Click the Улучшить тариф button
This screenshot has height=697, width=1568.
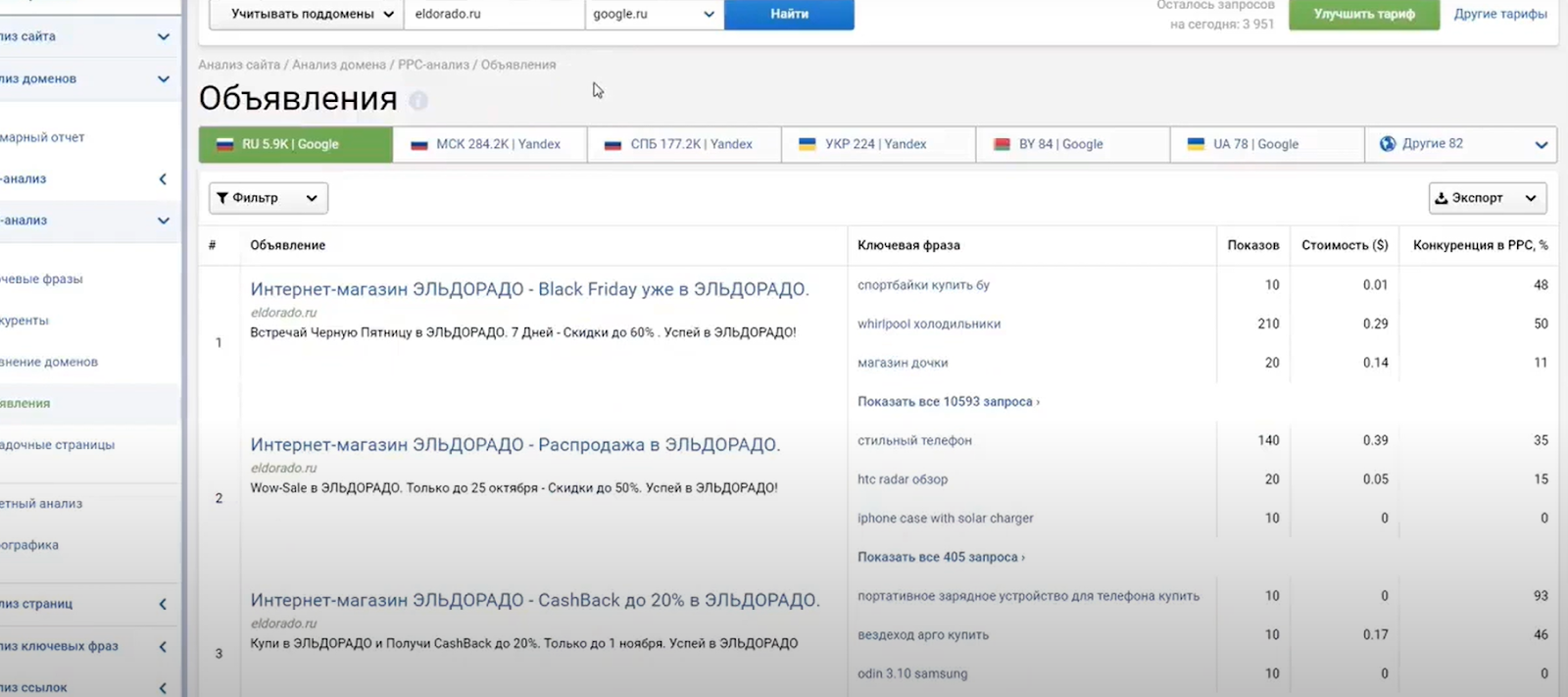click(x=1364, y=14)
